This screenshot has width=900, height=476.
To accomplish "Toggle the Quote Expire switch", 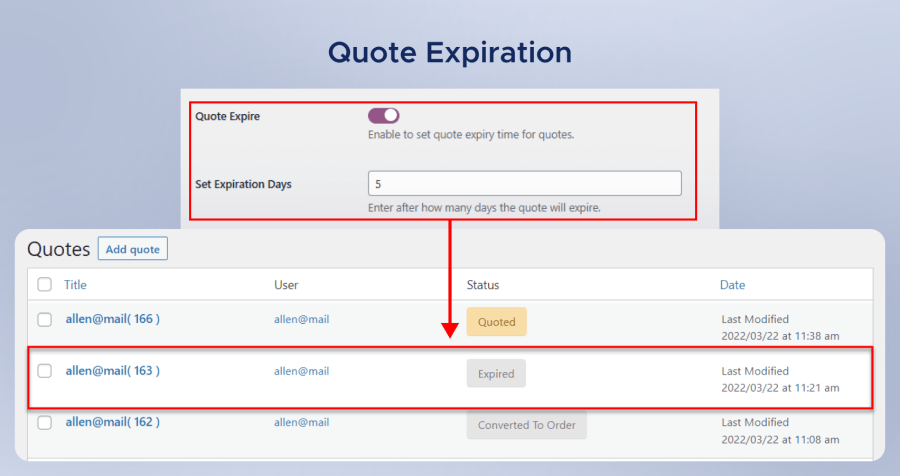I will pyautogui.click(x=383, y=115).
